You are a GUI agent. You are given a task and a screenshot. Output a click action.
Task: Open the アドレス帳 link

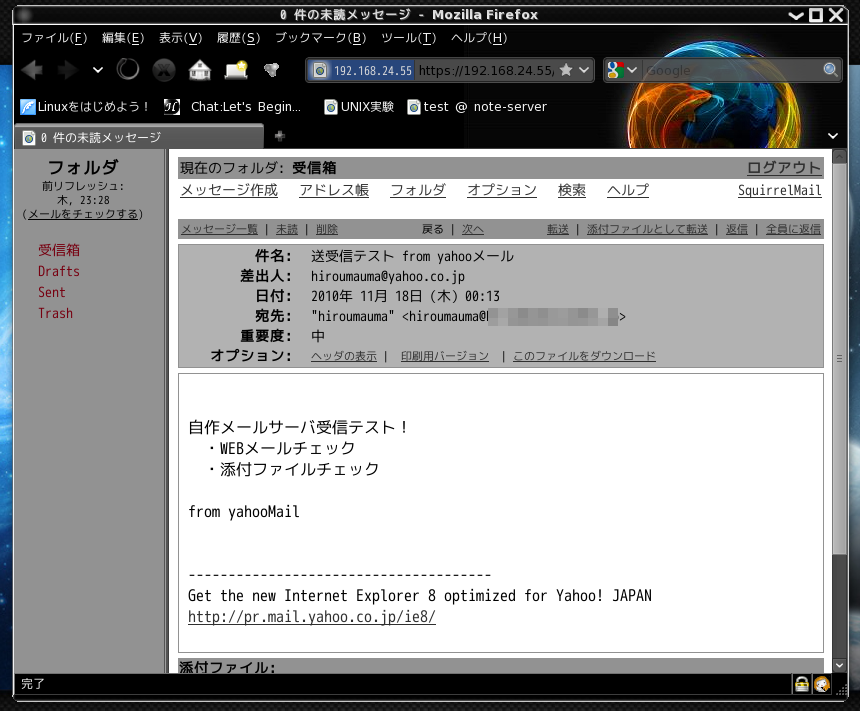click(334, 190)
